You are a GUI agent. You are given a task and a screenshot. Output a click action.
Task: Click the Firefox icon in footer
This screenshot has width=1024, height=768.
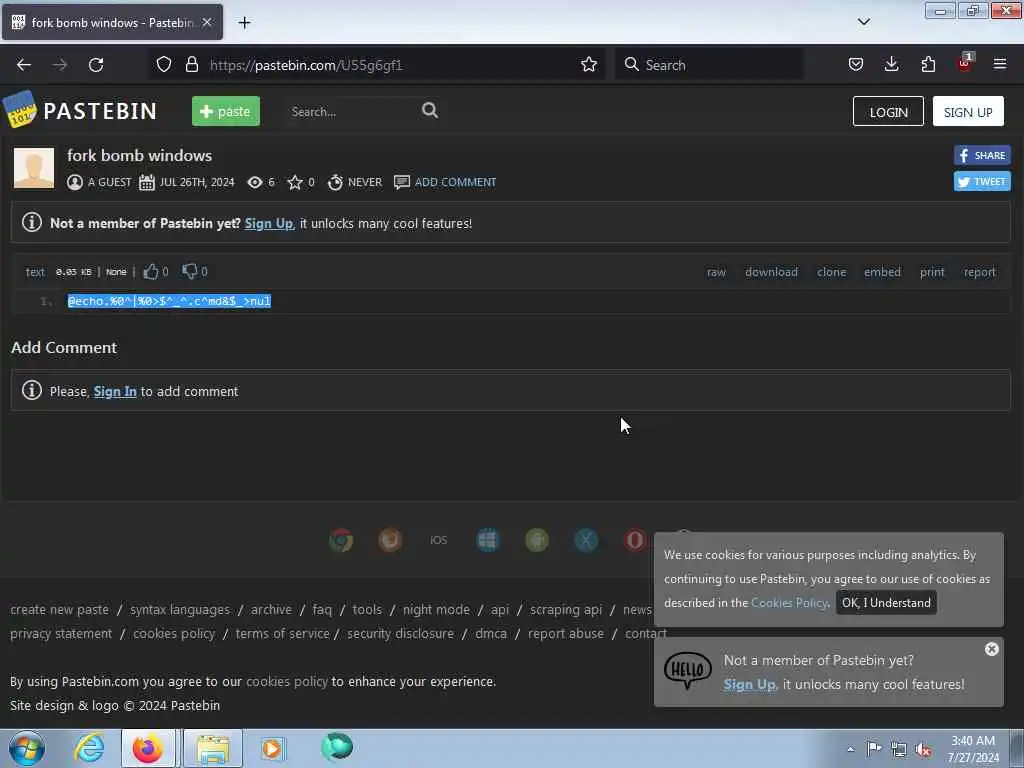(x=390, y=540)
